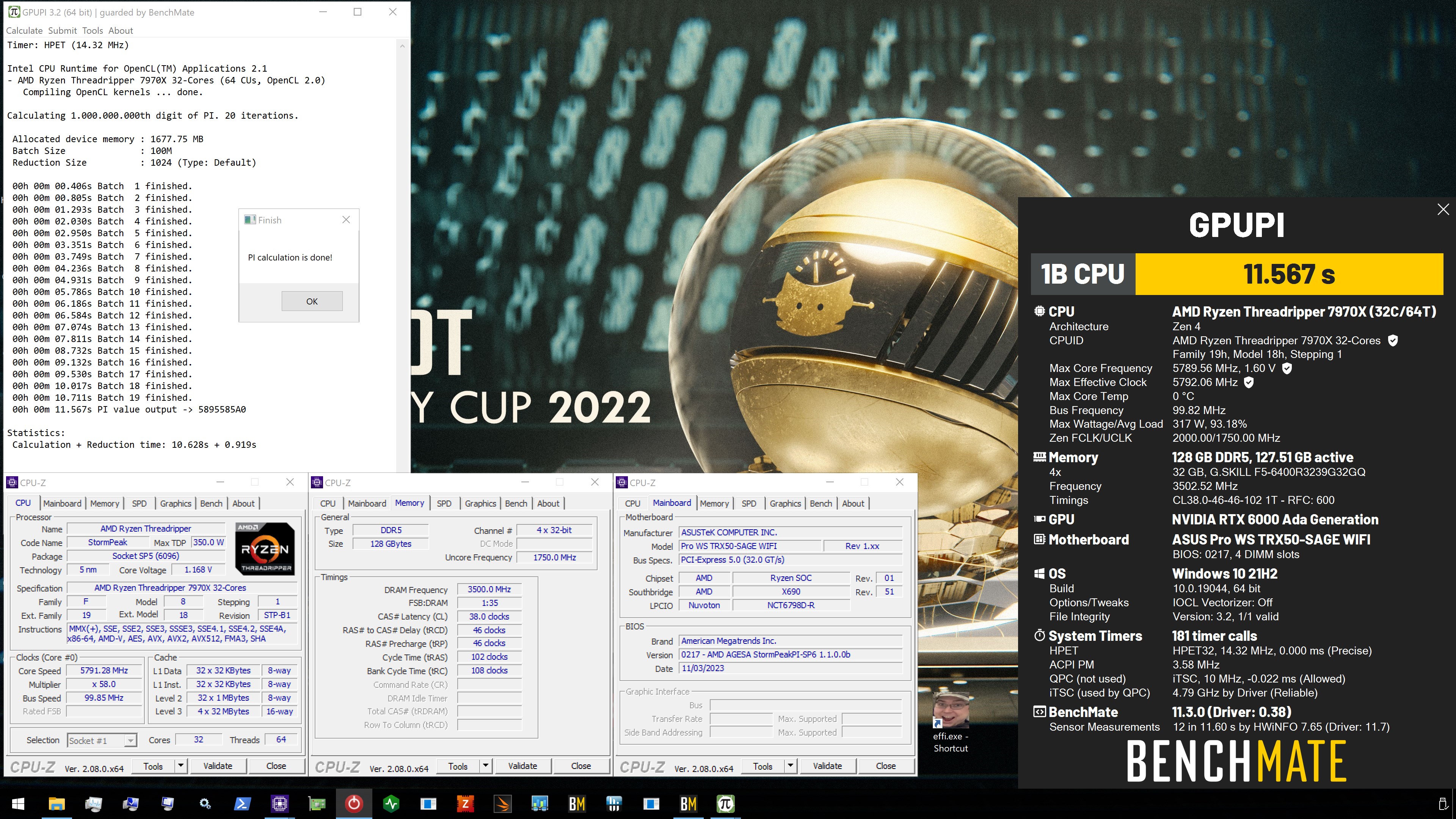Open Graphics tab in mainboard CPU-Z window

785,503
